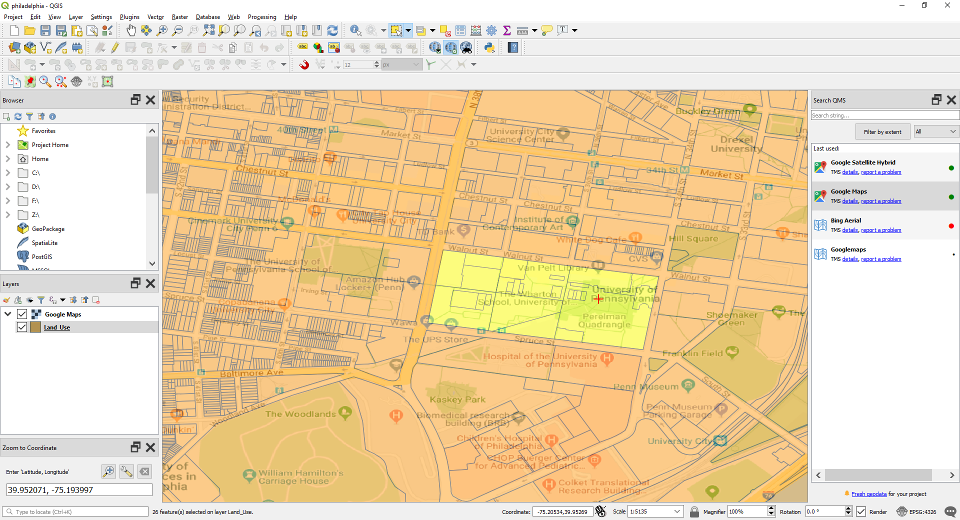960x520 pixels.
Task: Select the Pan Map hand tool
Action: coord(130,31)
